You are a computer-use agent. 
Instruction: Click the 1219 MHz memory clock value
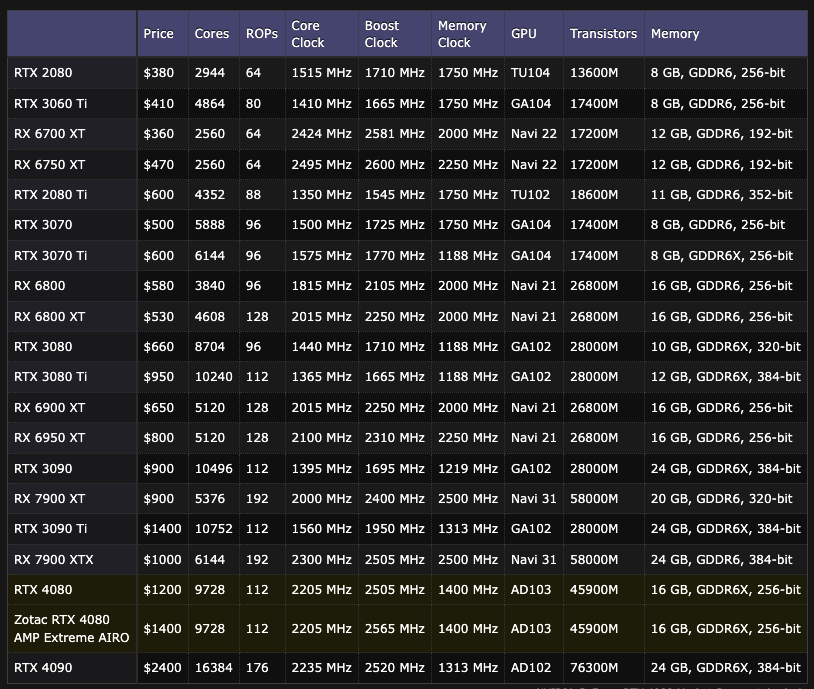(x=468, y=468)
